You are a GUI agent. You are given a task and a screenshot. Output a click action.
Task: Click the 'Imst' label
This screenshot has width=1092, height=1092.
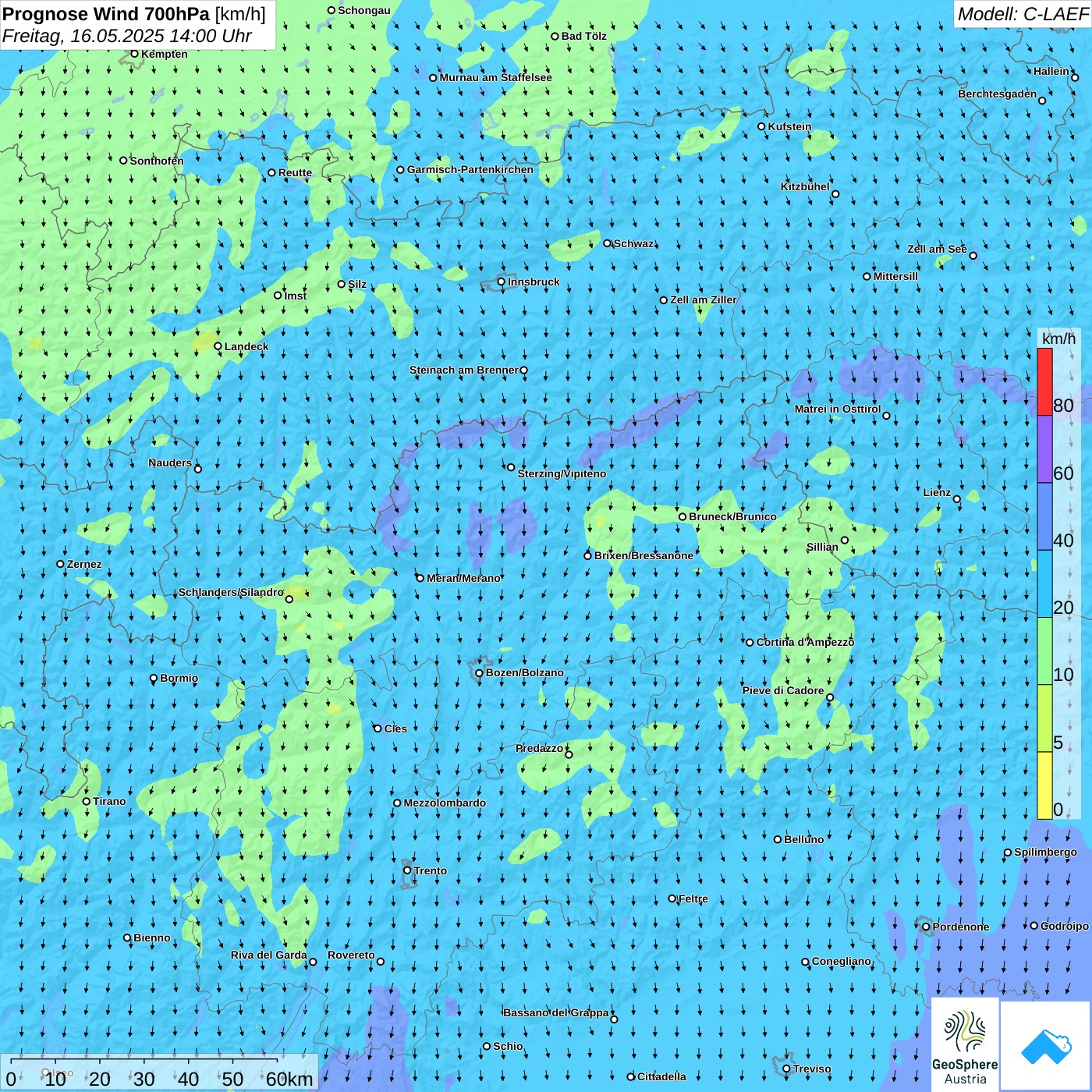[296, 296]
